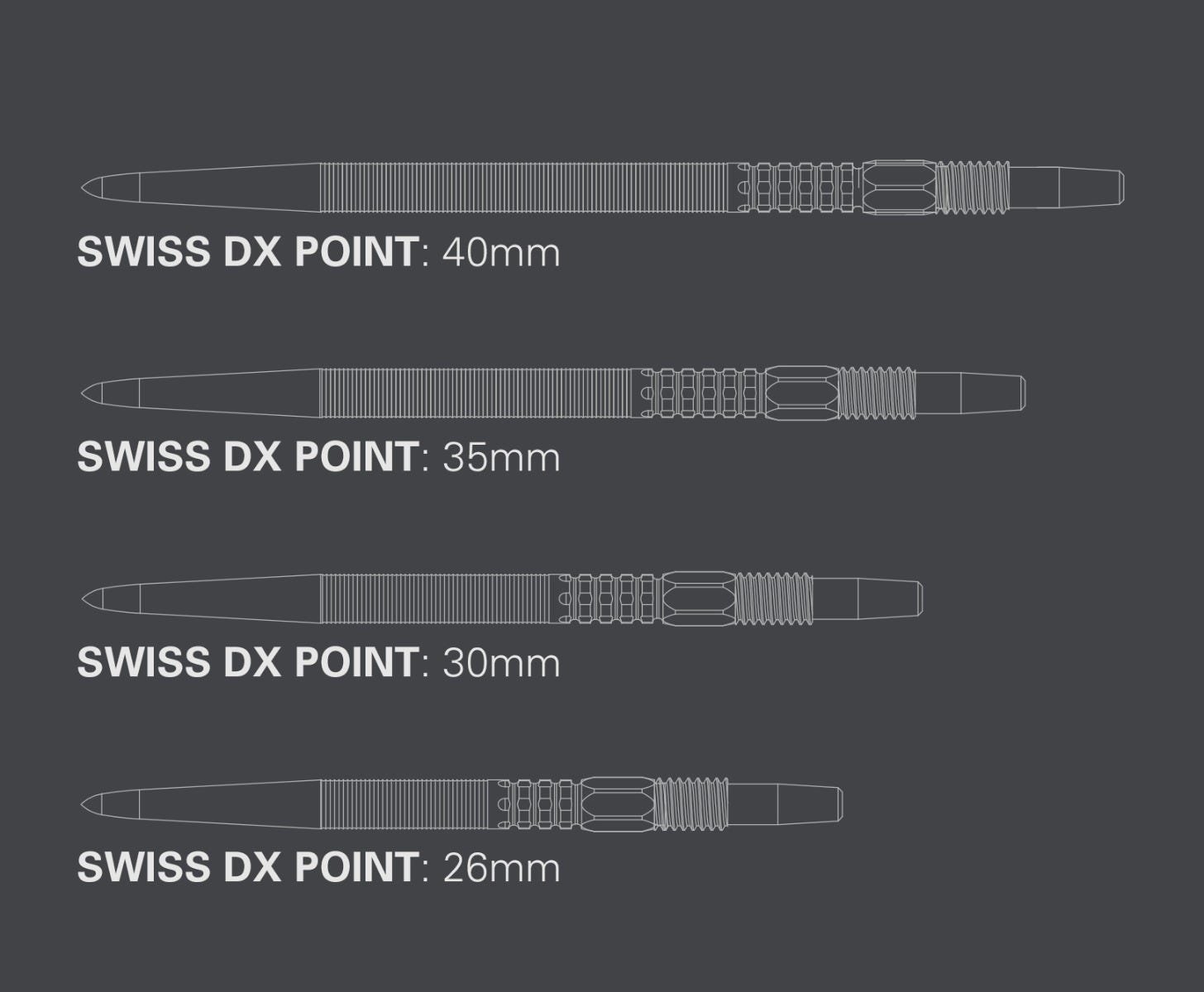Click the "SWISS DX POINT: 40mm" label

[x=318, y=251]
